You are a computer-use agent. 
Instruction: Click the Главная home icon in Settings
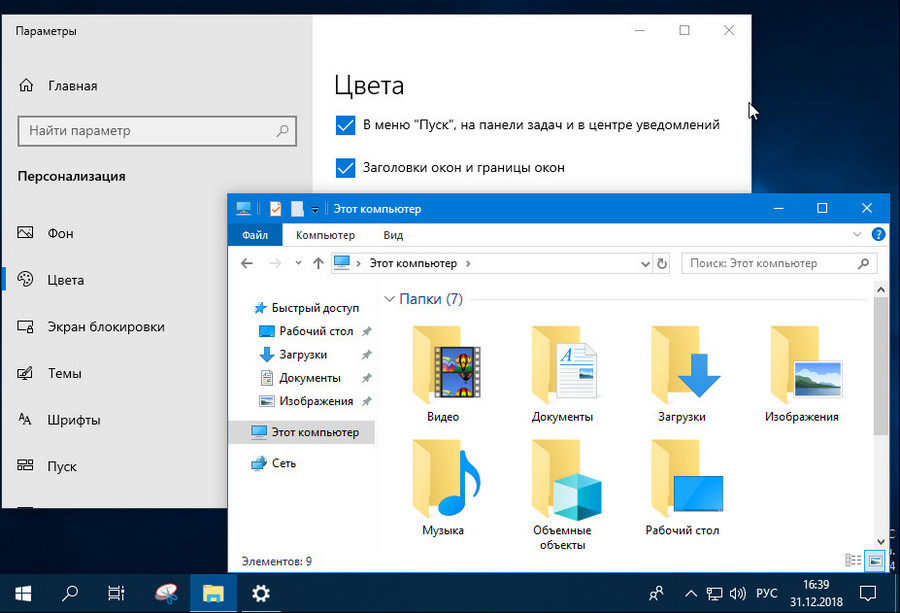[x=26, y=86]
